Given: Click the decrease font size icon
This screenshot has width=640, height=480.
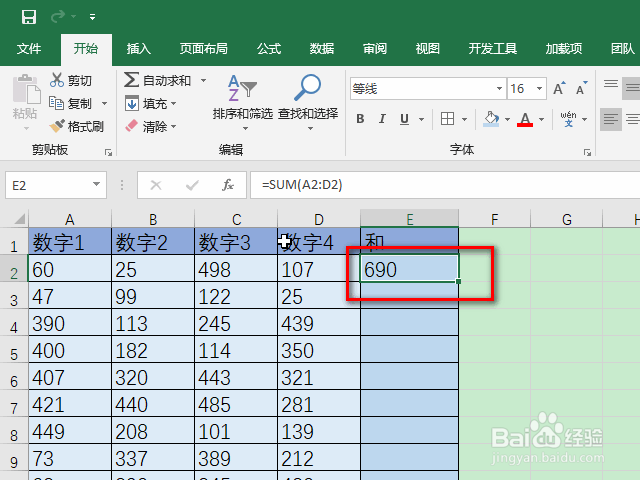Looking at the screenshot, I should pos(582,88).
